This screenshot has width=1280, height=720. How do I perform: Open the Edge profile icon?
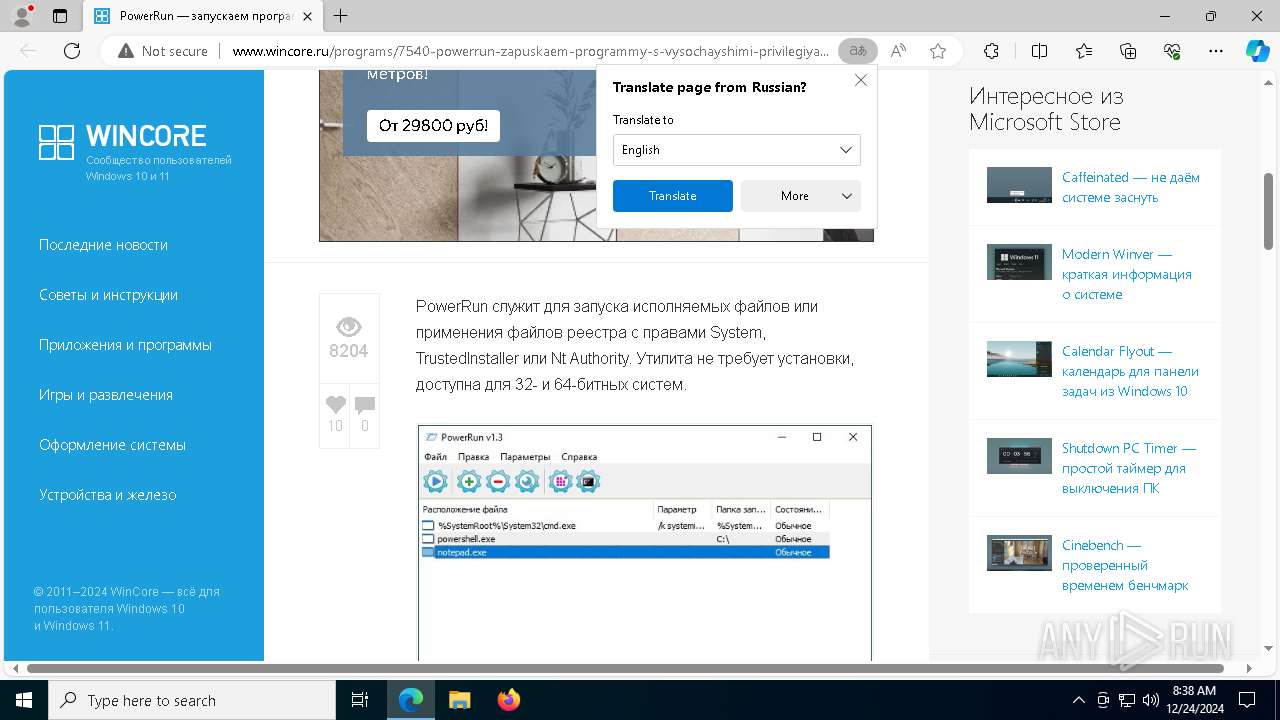(x=22, y=16)
